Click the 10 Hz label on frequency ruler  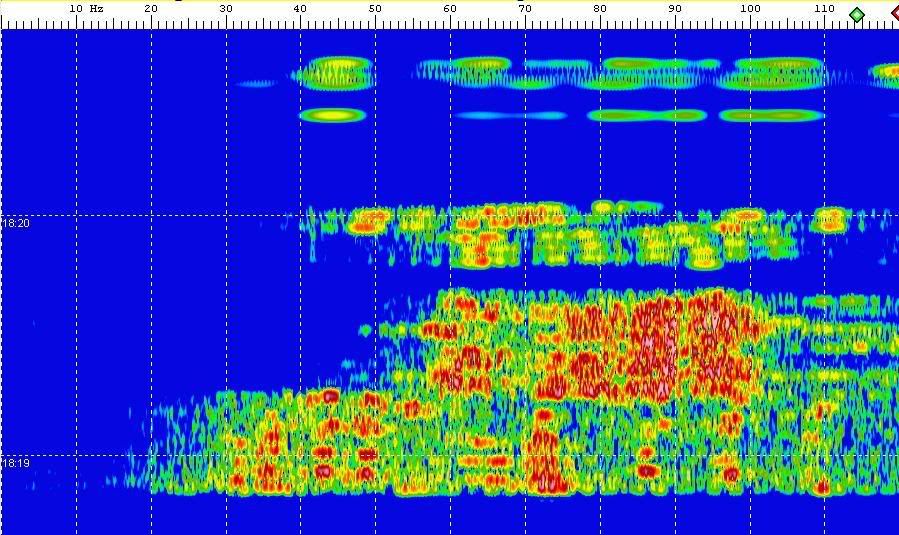84,9
